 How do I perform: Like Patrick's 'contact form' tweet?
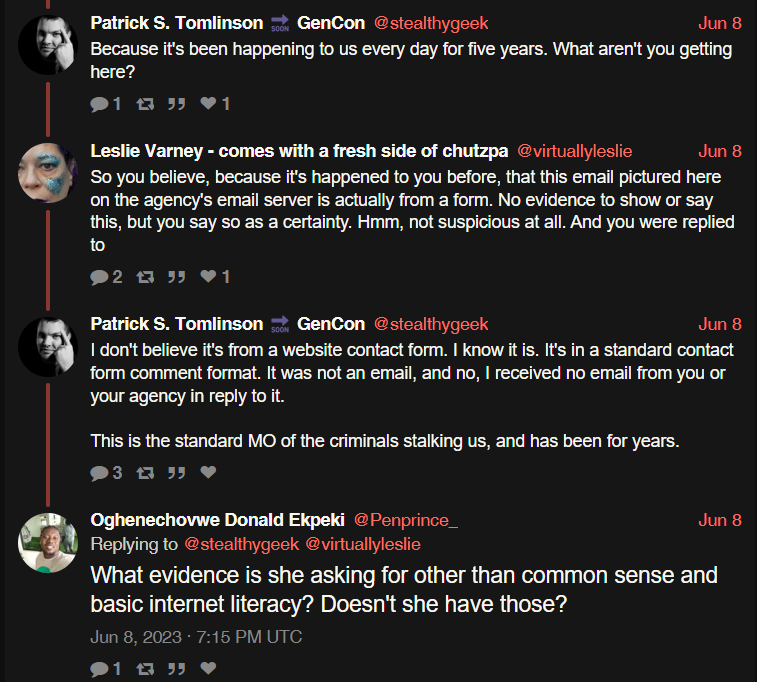[x=208, y=472]
